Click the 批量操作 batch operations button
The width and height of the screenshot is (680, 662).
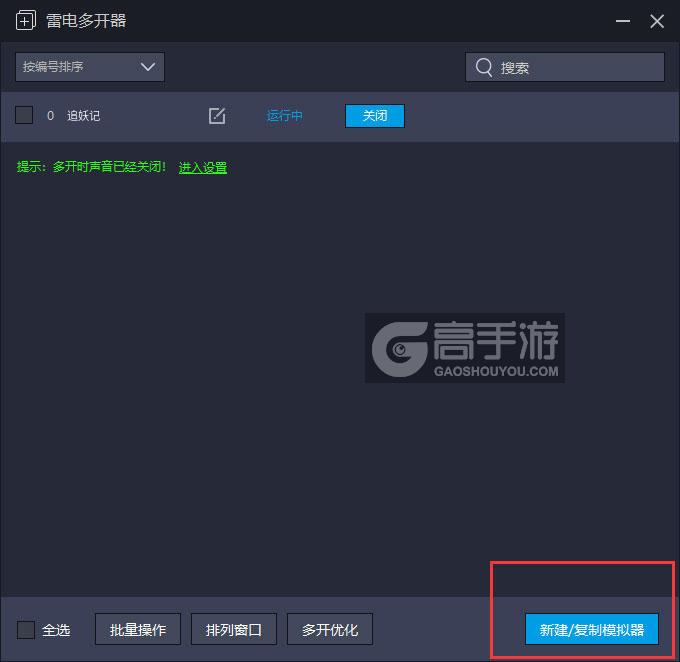click(x=138, y=629)
